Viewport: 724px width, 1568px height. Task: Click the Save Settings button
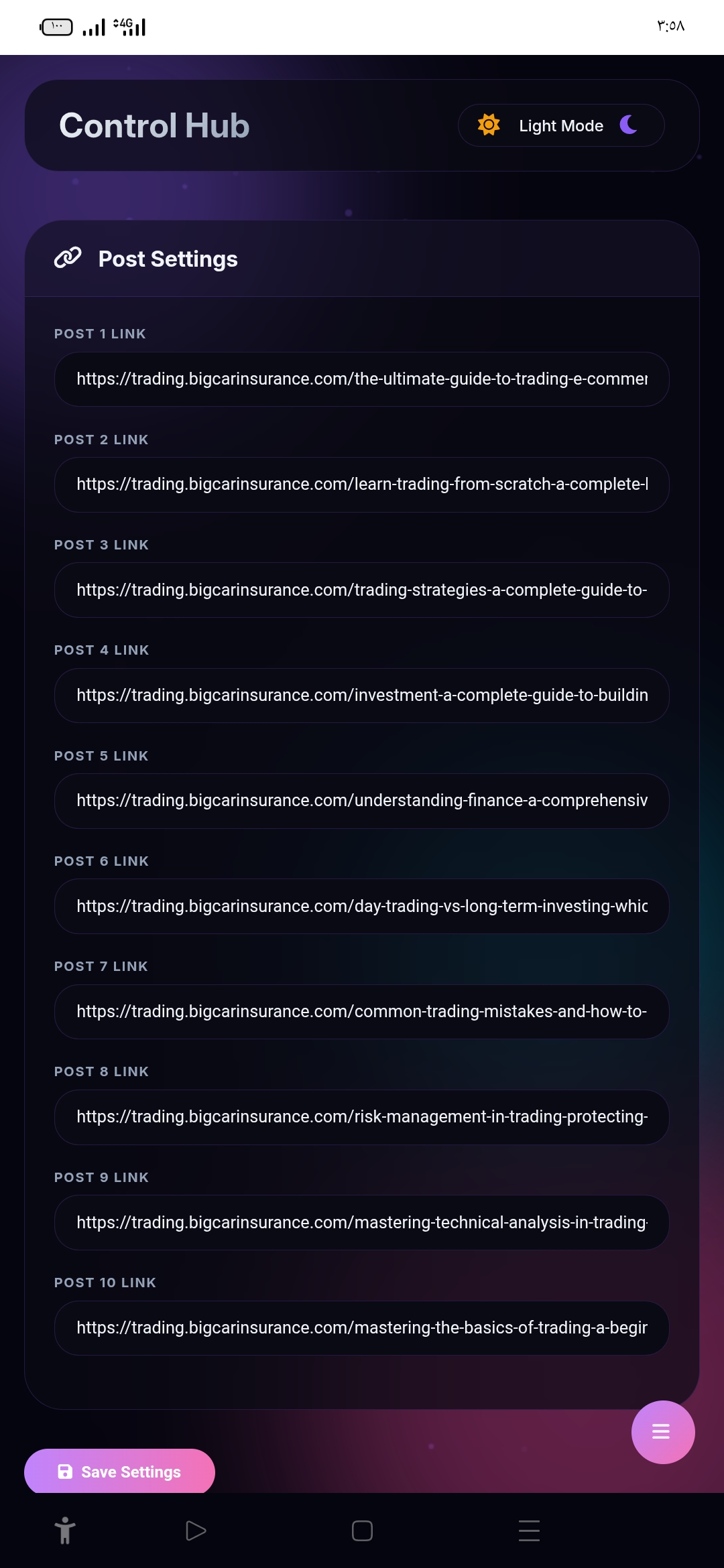(119, 1471)
